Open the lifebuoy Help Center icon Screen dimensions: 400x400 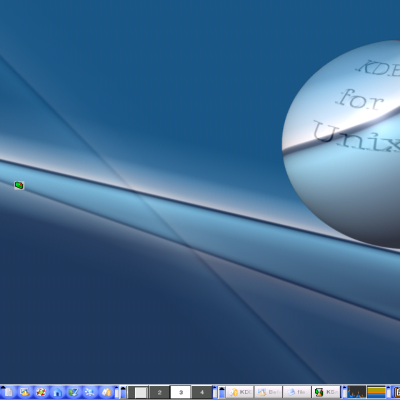point(41,392)
